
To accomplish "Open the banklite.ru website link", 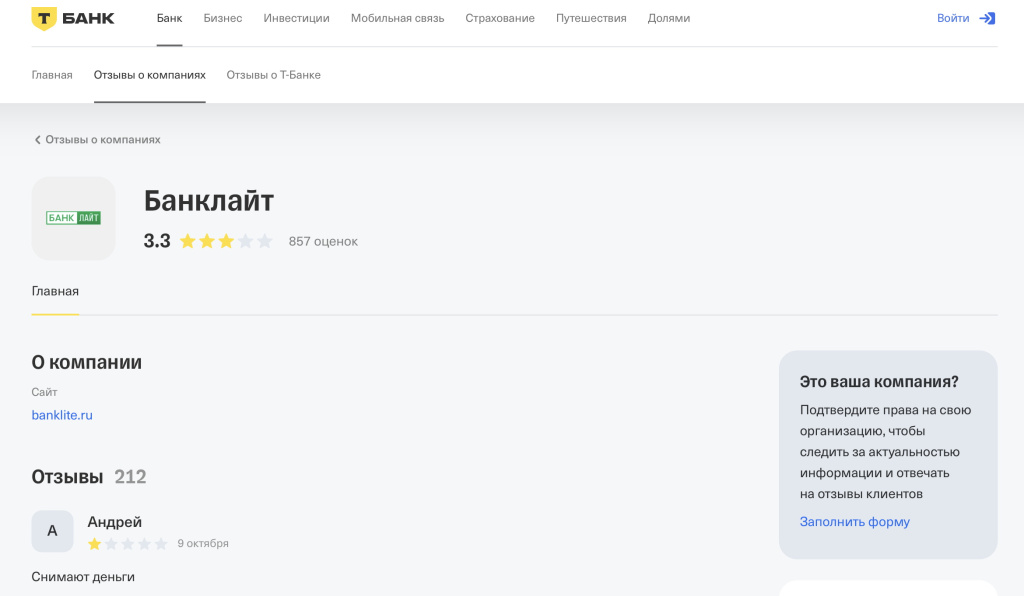I will pos(62,415).
